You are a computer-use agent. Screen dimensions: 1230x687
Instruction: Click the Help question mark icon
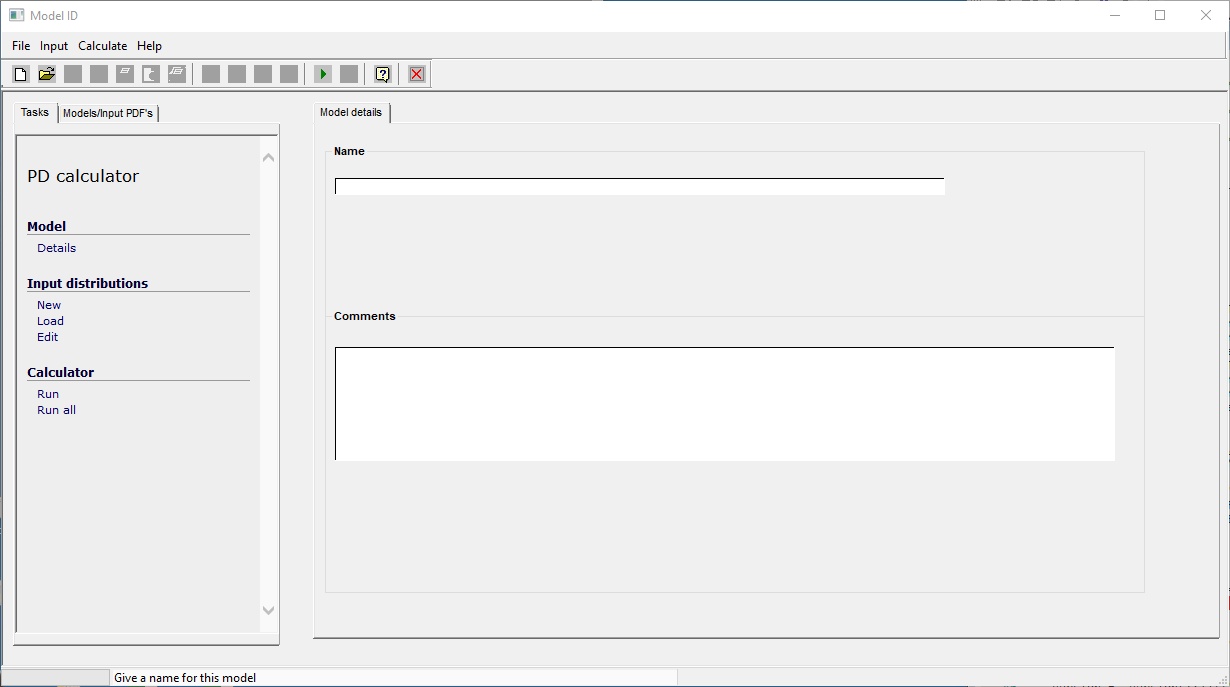point(382,74)
